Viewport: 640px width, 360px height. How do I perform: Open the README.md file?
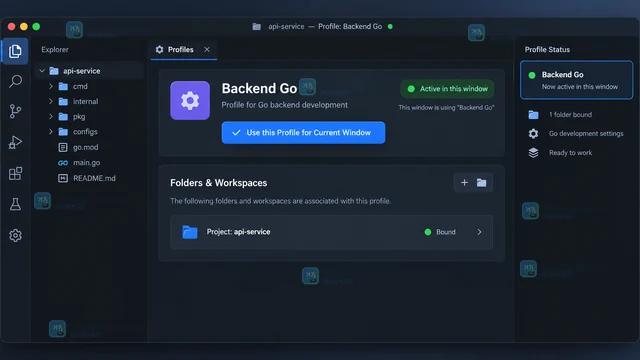94,178
